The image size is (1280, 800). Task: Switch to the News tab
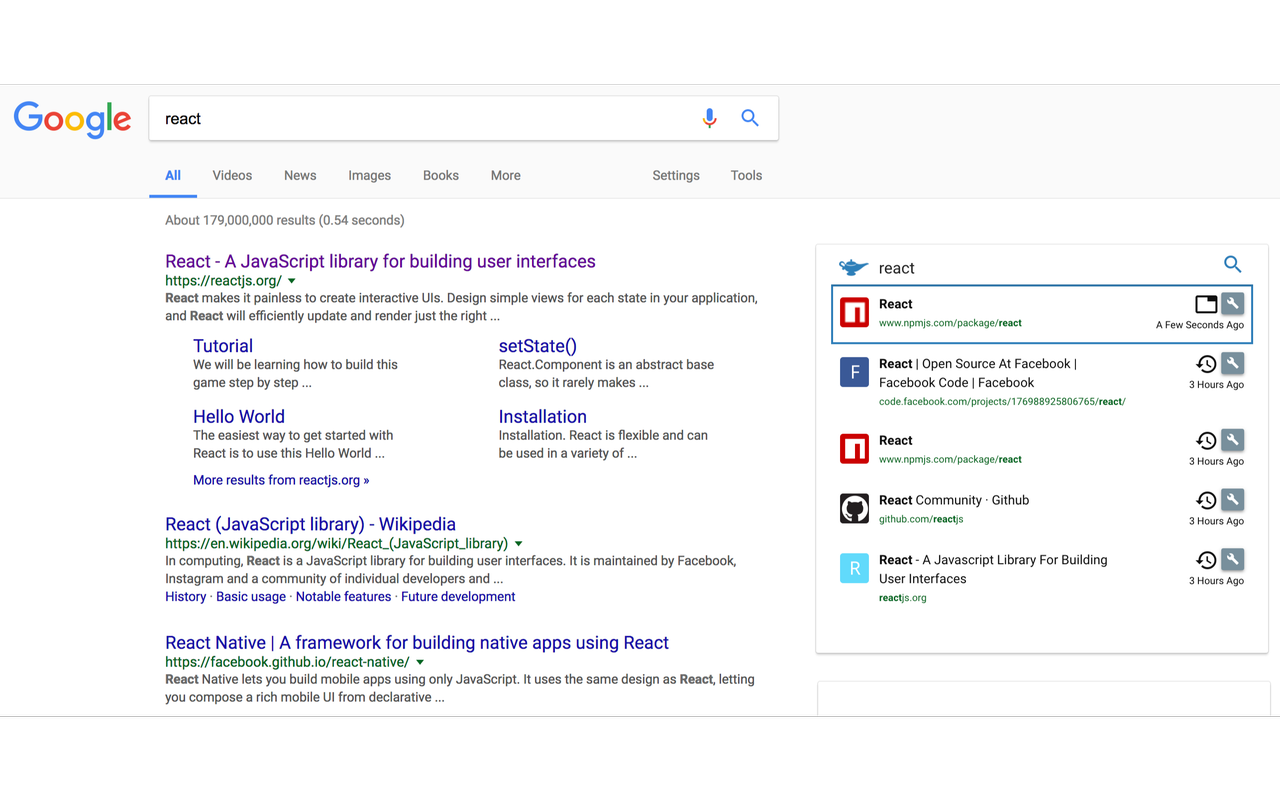(300, 175)
